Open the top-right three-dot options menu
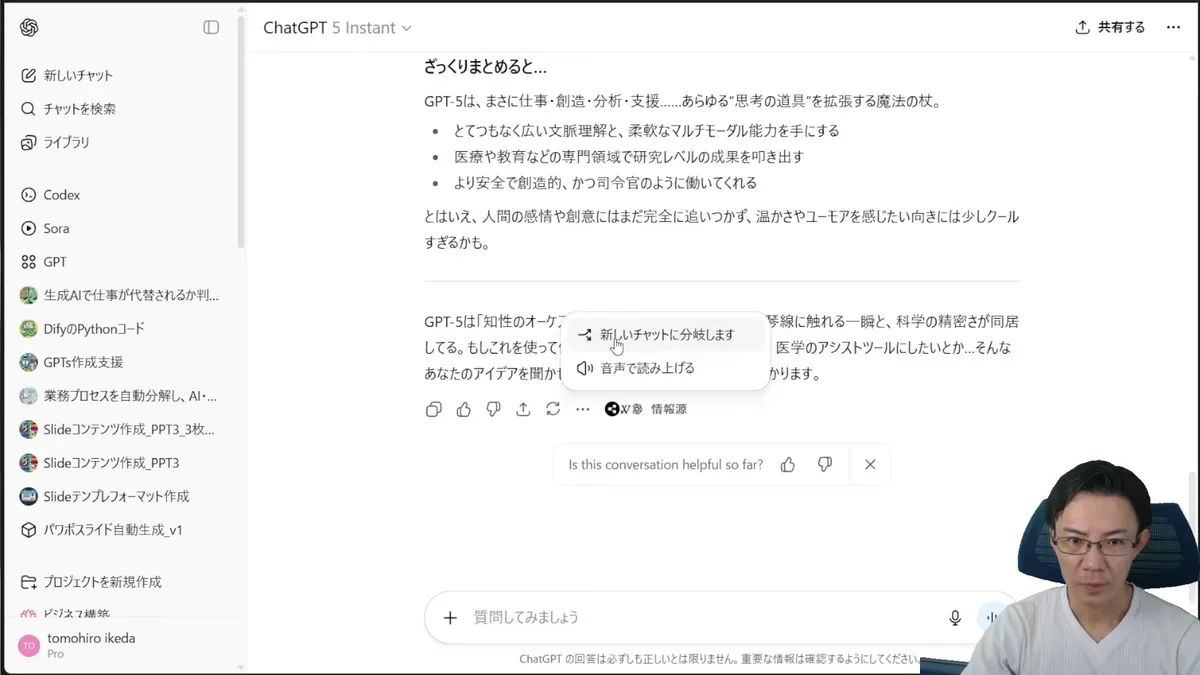The width and height of the screenshot is (1200, 675). [1174, 28]
